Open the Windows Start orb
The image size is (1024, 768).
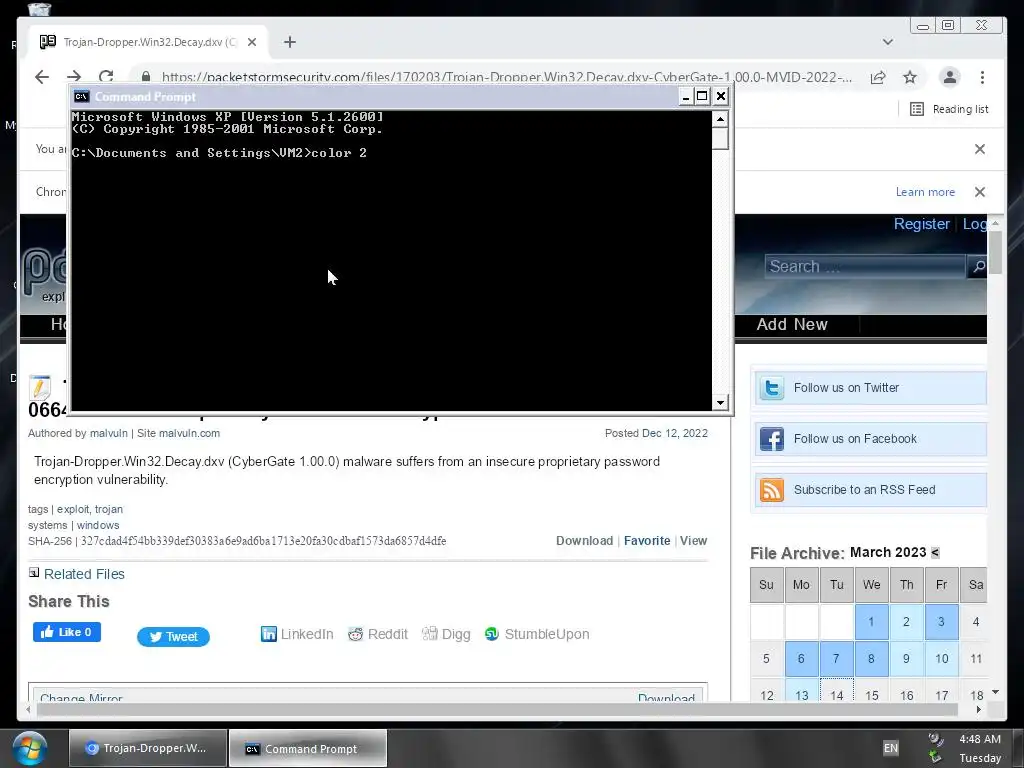[30, 749]
